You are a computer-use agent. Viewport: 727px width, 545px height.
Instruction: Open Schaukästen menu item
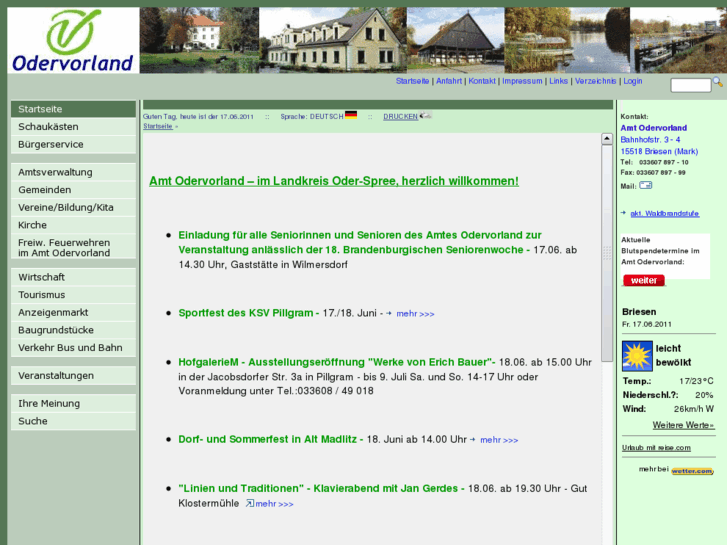pos(73,127)
